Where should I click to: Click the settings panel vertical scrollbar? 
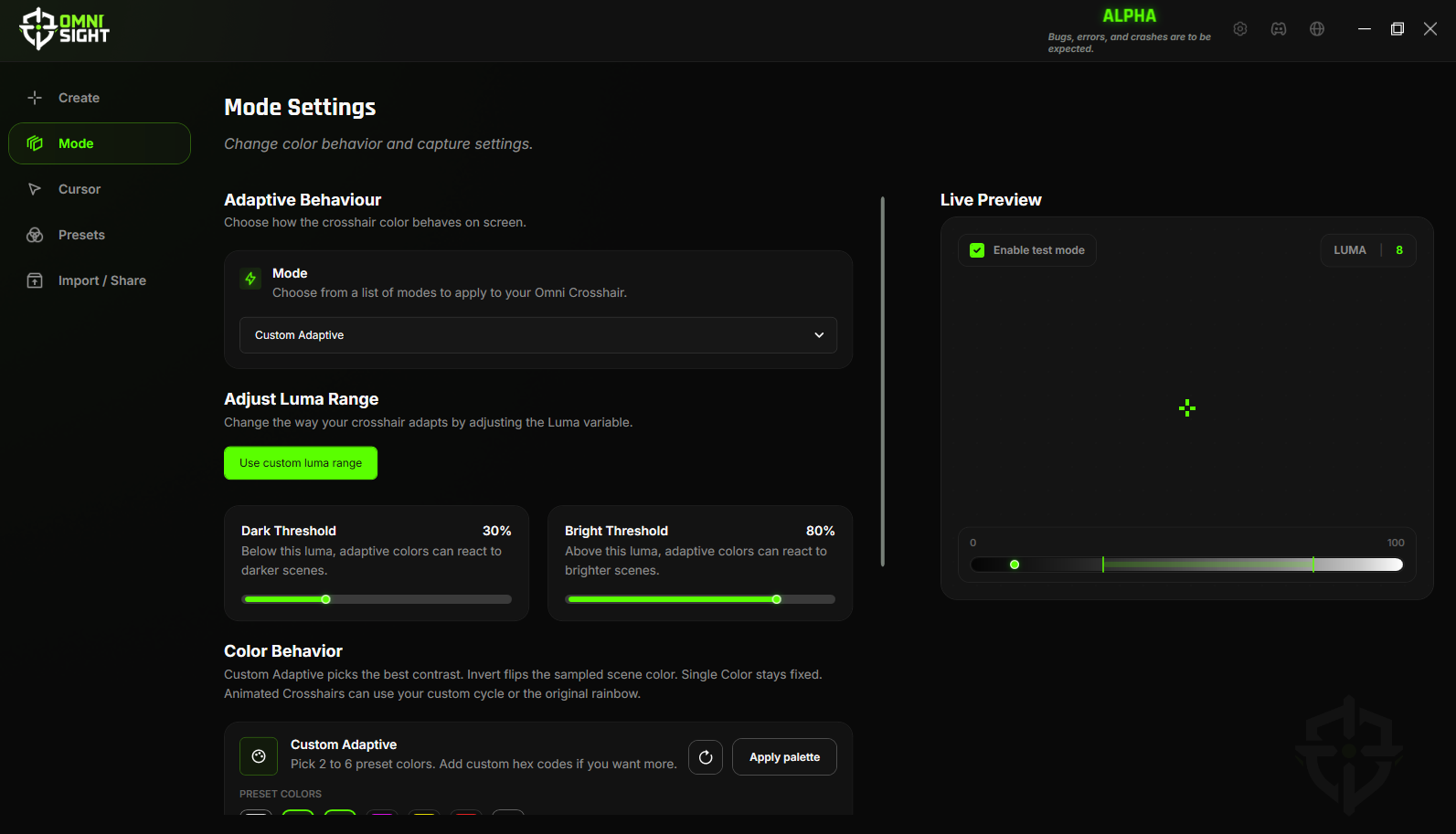pos(882,382)
